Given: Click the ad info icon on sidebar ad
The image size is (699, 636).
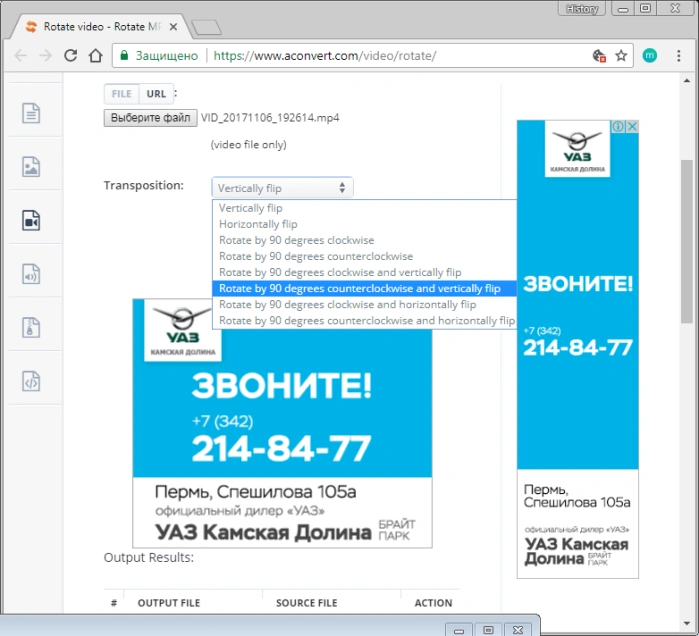Looking at the screenshot, I should [618, 126].
